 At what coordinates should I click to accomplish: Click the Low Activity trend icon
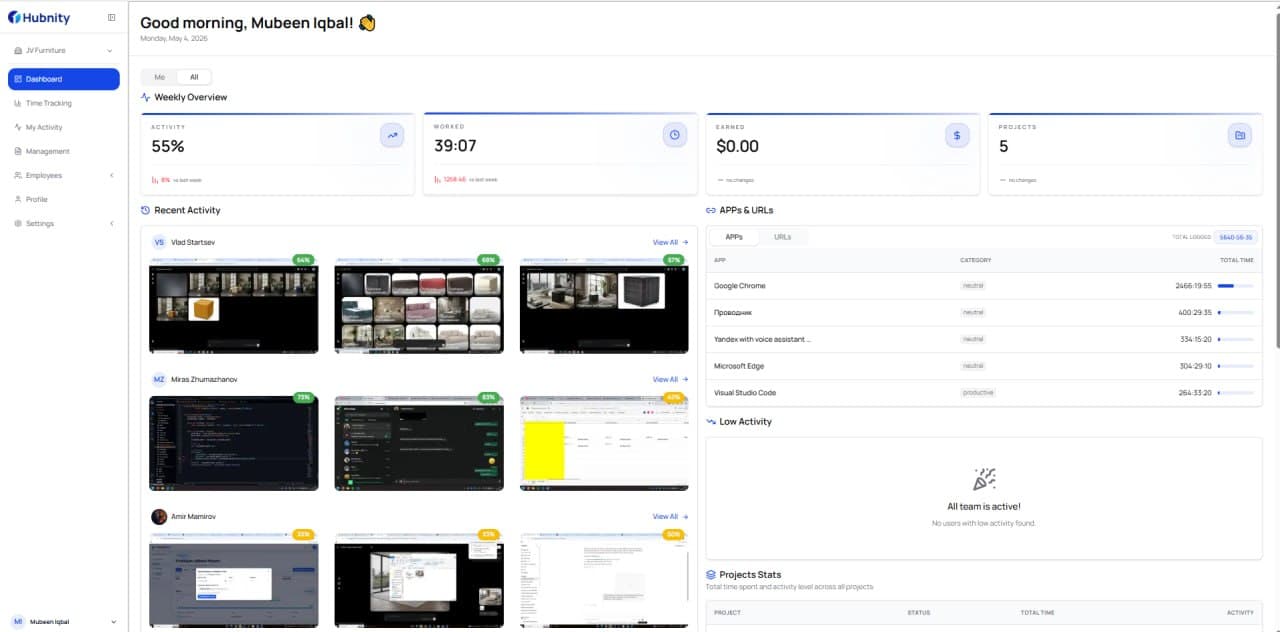[711, 421]
